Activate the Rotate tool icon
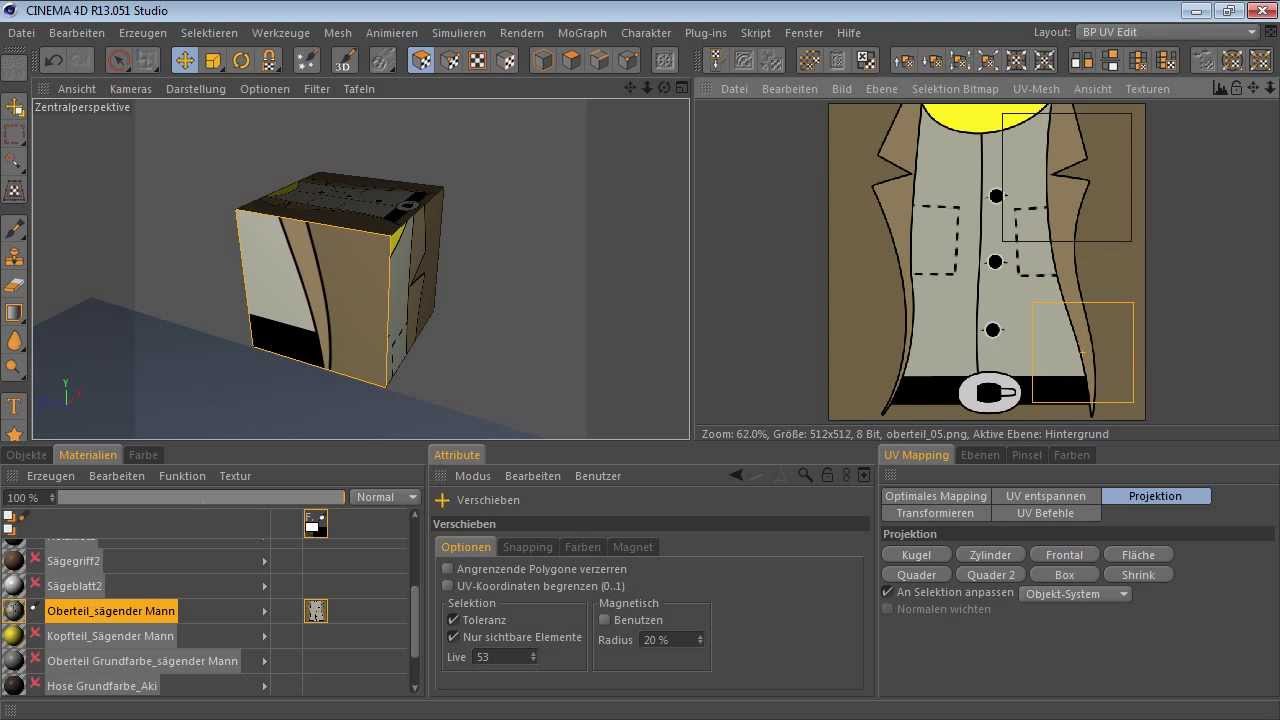Viewport: 1280px width, 720px height. coord(241,60)
